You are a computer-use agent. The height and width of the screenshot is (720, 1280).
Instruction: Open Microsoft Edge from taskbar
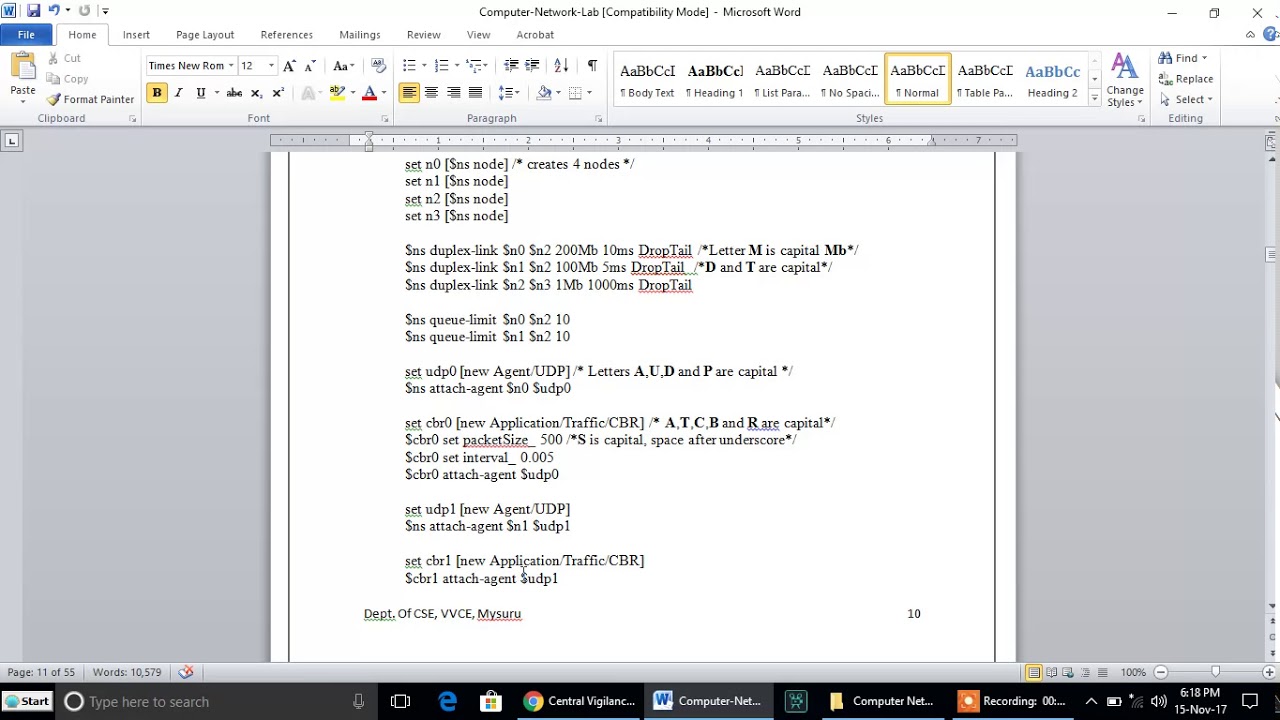coord(447,701)
